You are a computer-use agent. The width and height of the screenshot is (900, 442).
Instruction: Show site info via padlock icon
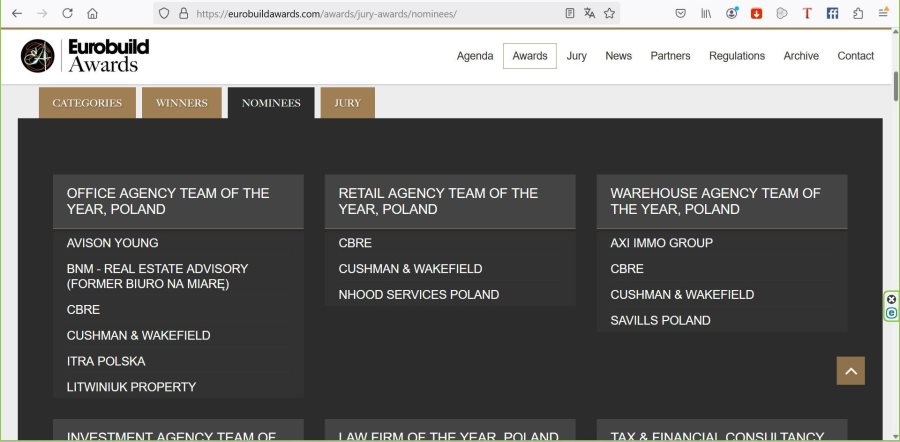point(183,14)
